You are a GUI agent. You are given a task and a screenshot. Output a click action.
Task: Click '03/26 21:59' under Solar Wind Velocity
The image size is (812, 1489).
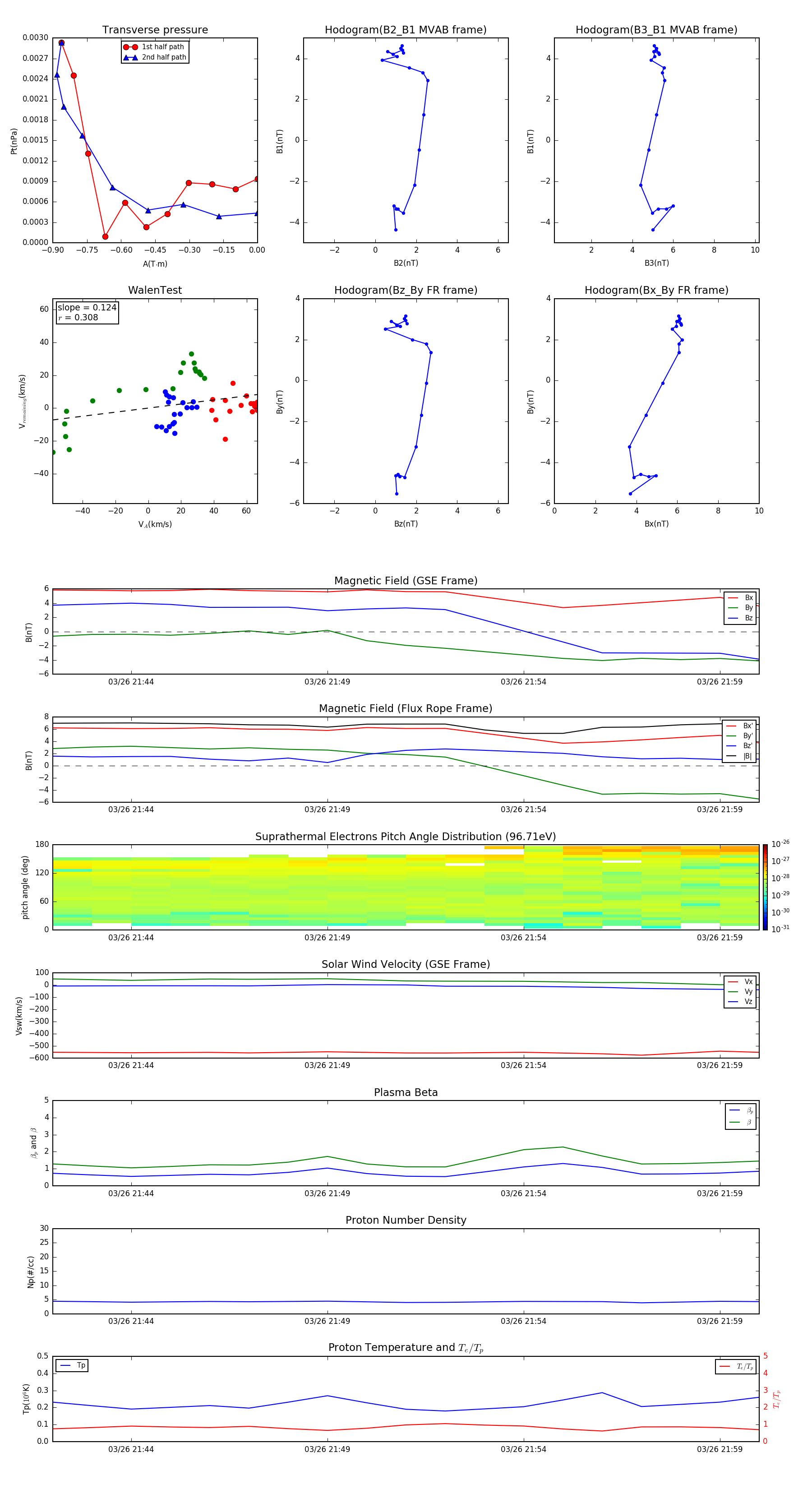point(720,1065)
